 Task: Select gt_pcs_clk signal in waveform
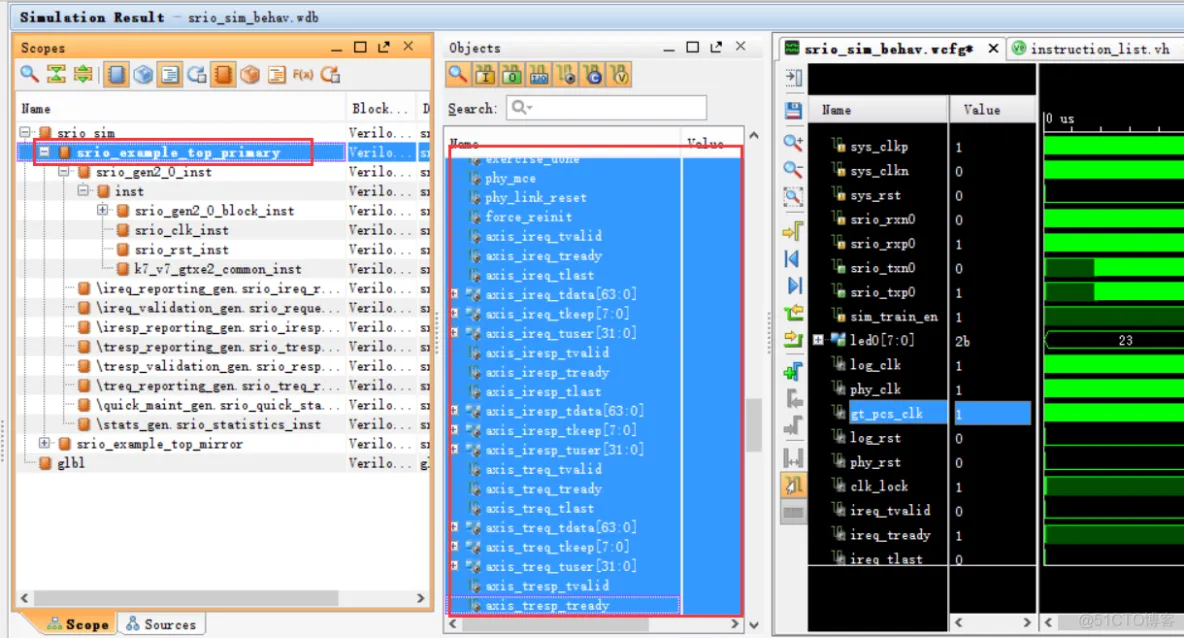[886, 413]
